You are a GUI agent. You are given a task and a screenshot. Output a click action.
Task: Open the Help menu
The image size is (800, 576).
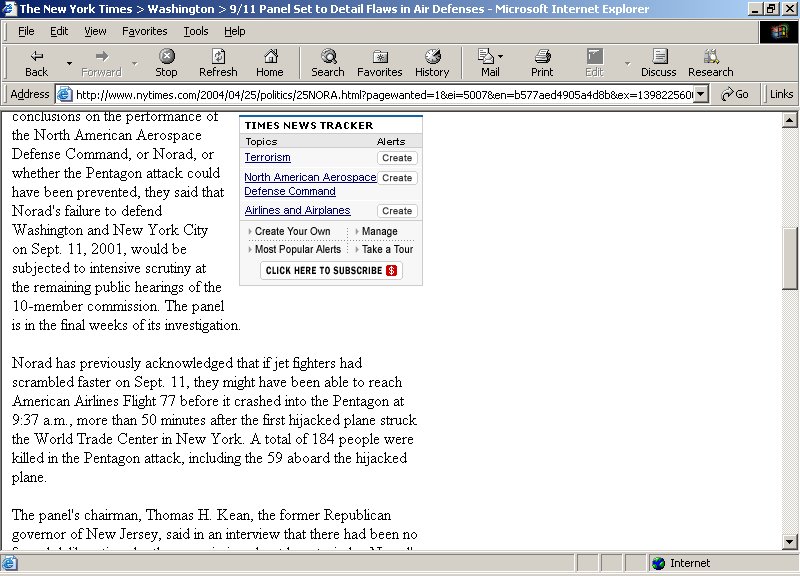(235, 32)
